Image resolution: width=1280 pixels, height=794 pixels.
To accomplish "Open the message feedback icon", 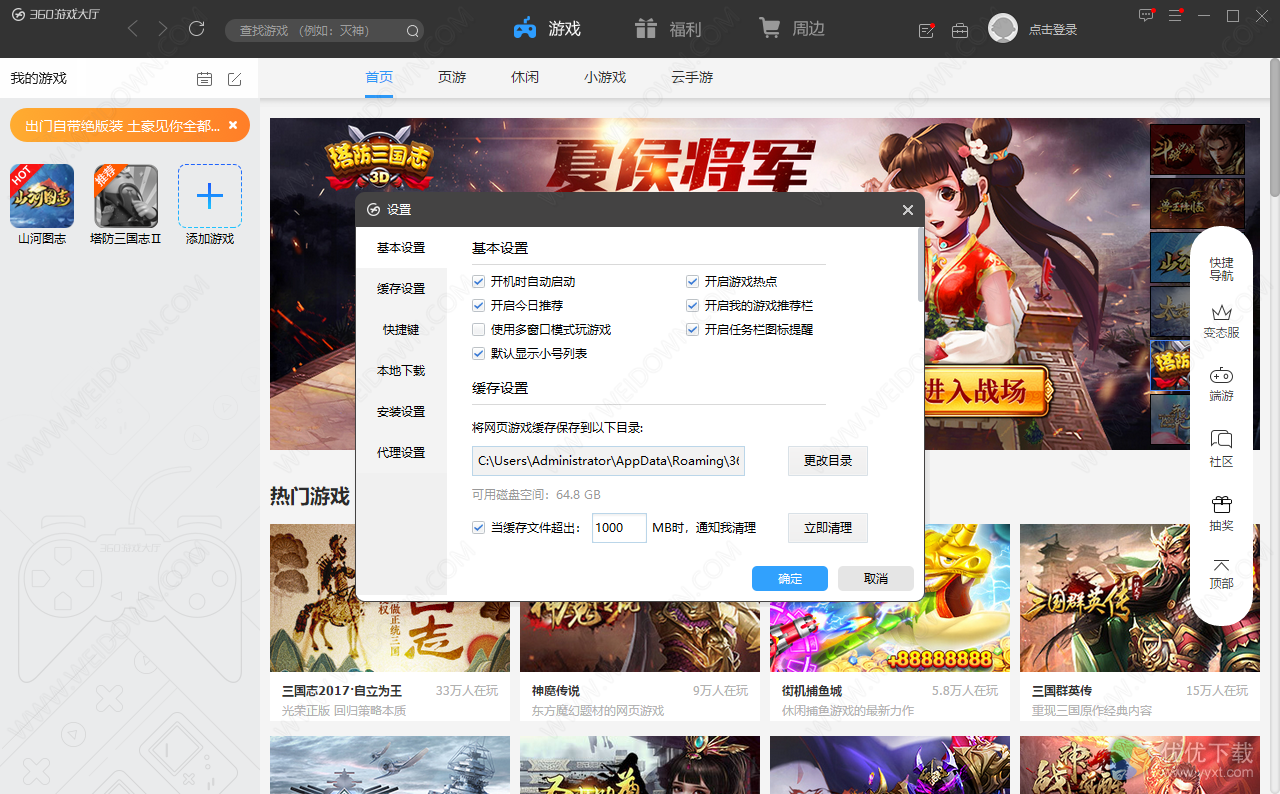I will point(1146,15).
